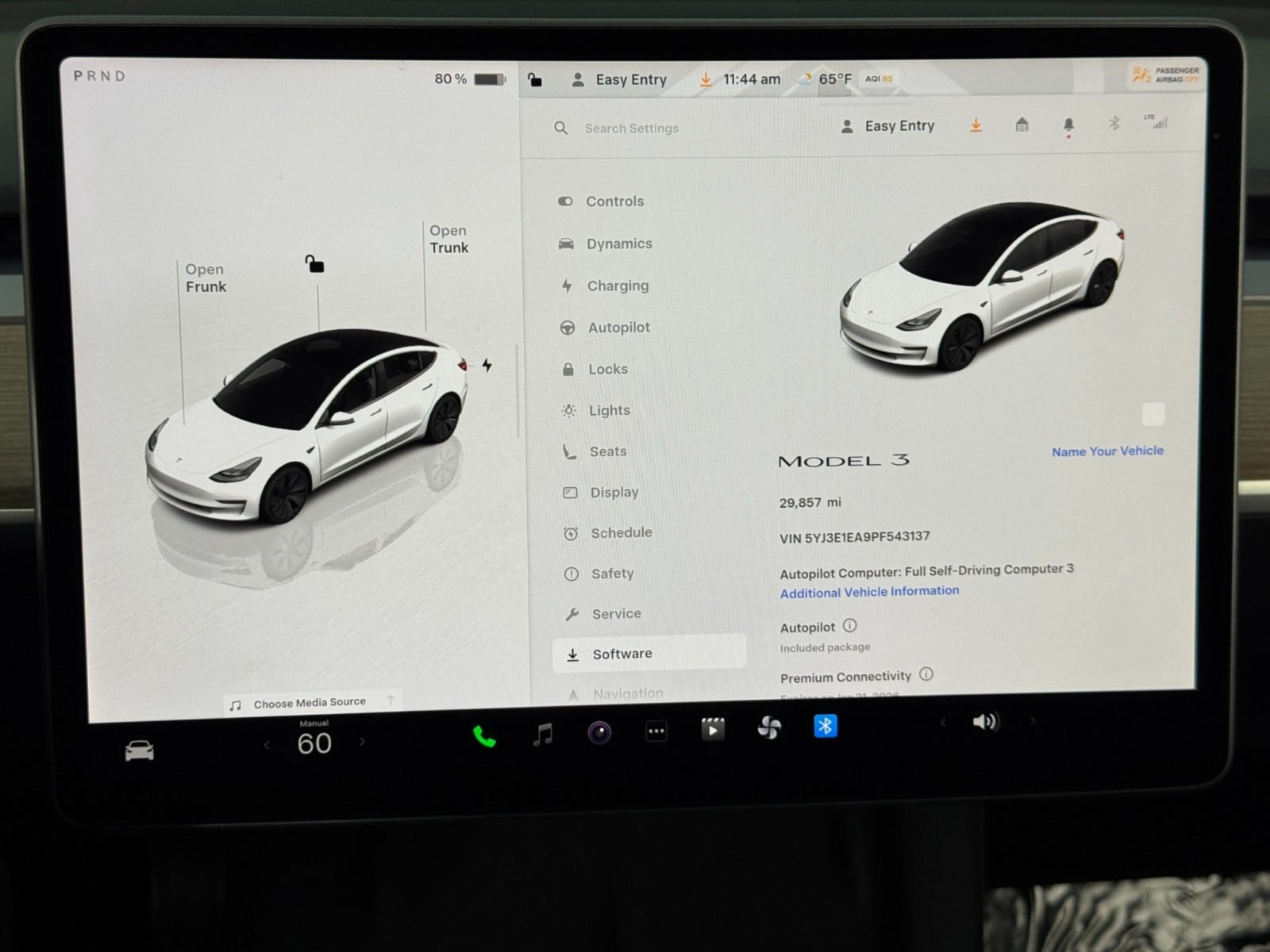Open the notifications bell icon
1270x952 pixels.
coord(1068,125)
